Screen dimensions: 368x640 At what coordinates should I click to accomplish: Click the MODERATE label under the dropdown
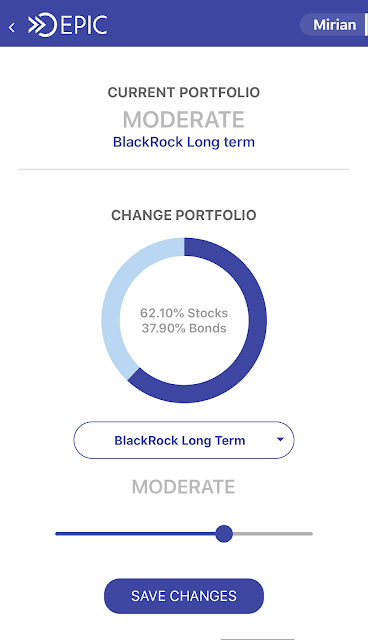pos(184,487)
